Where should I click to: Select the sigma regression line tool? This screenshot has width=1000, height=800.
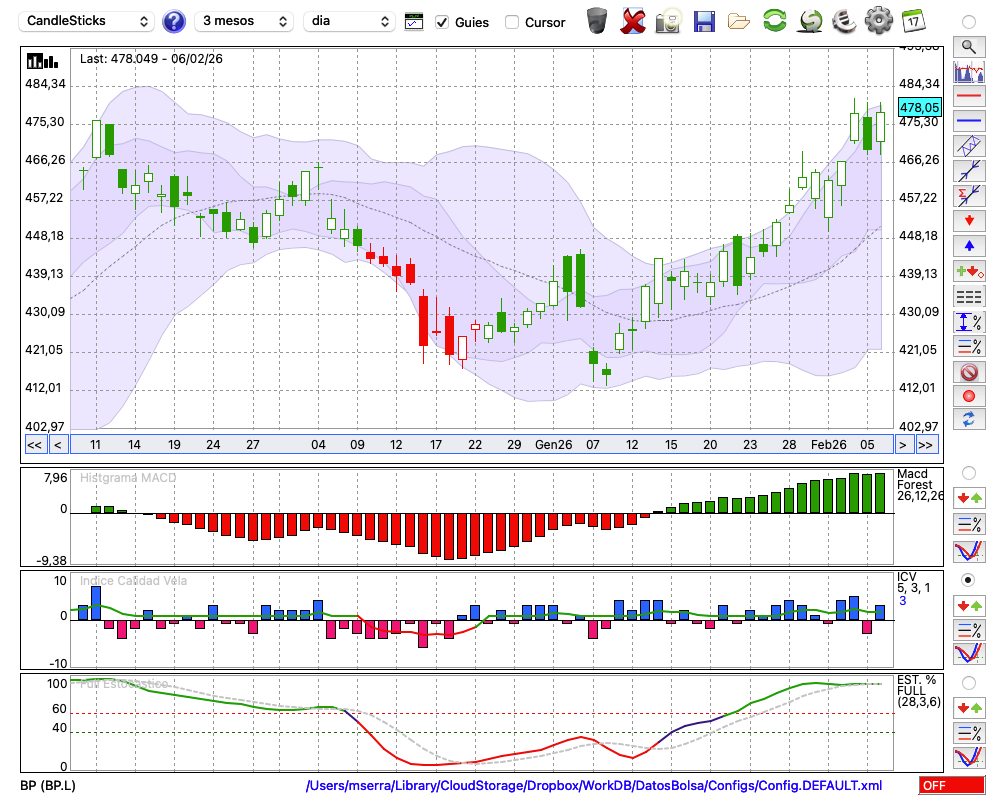[x=969, y=196]
